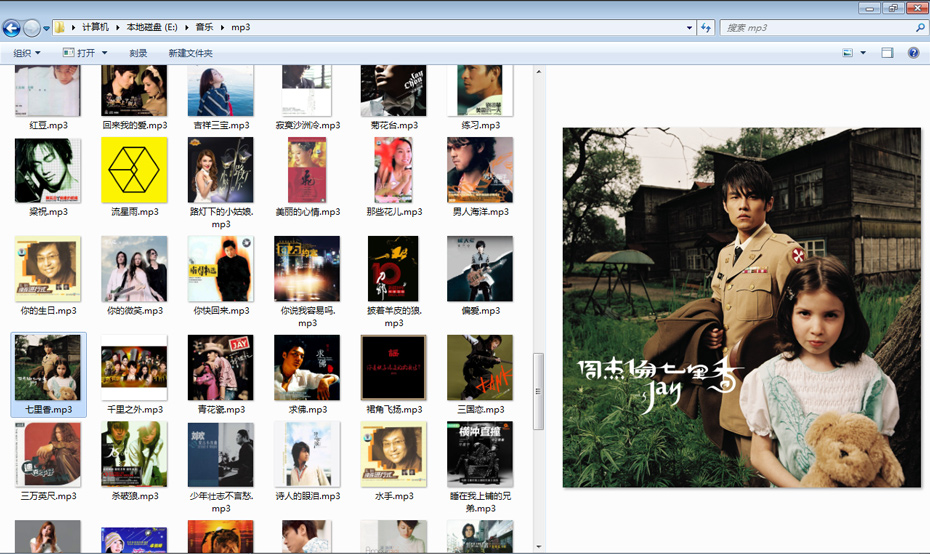Select the 少年壮志不言愁.mp3 cover
Screen dimensions: 930x554
tap(221, 454)
